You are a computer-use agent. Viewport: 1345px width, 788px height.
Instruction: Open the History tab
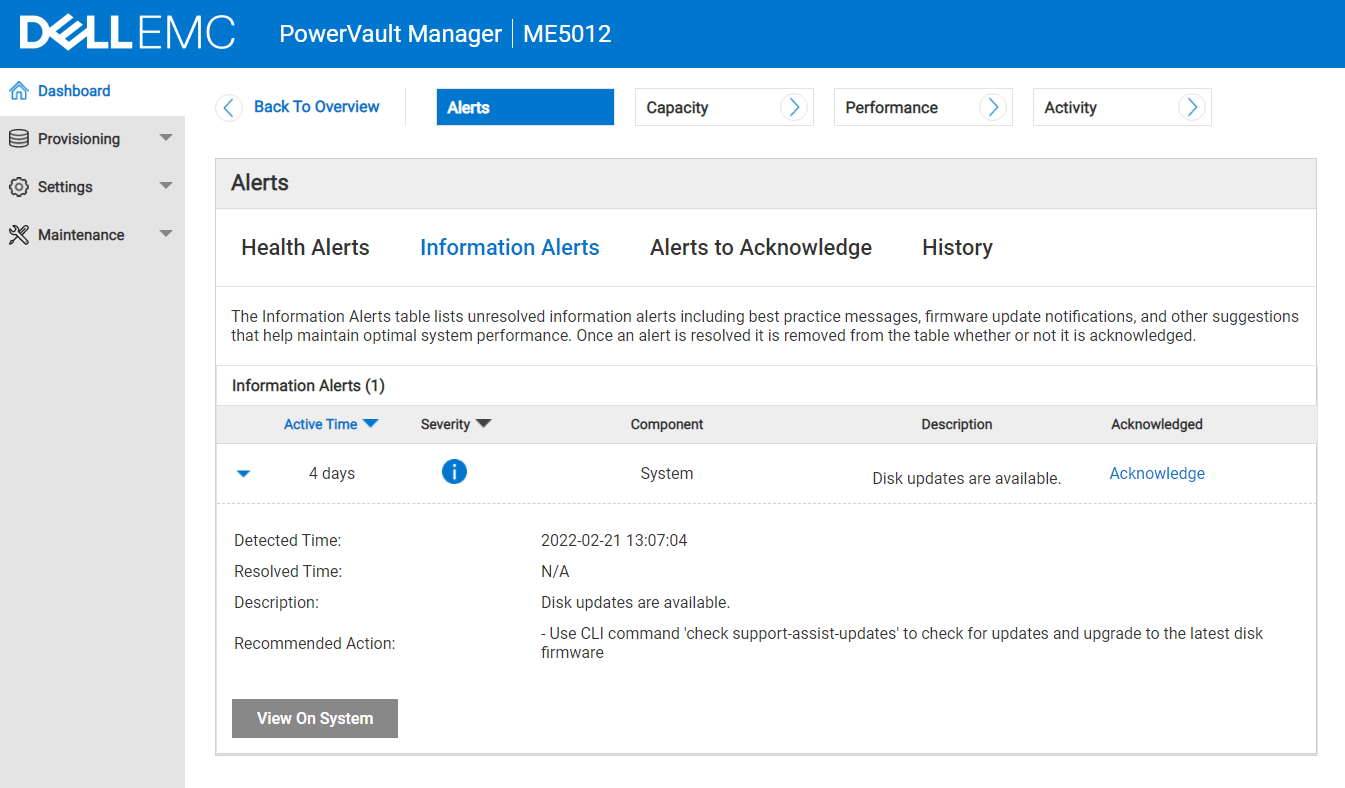pyautogui.click(x=957, y=247)
